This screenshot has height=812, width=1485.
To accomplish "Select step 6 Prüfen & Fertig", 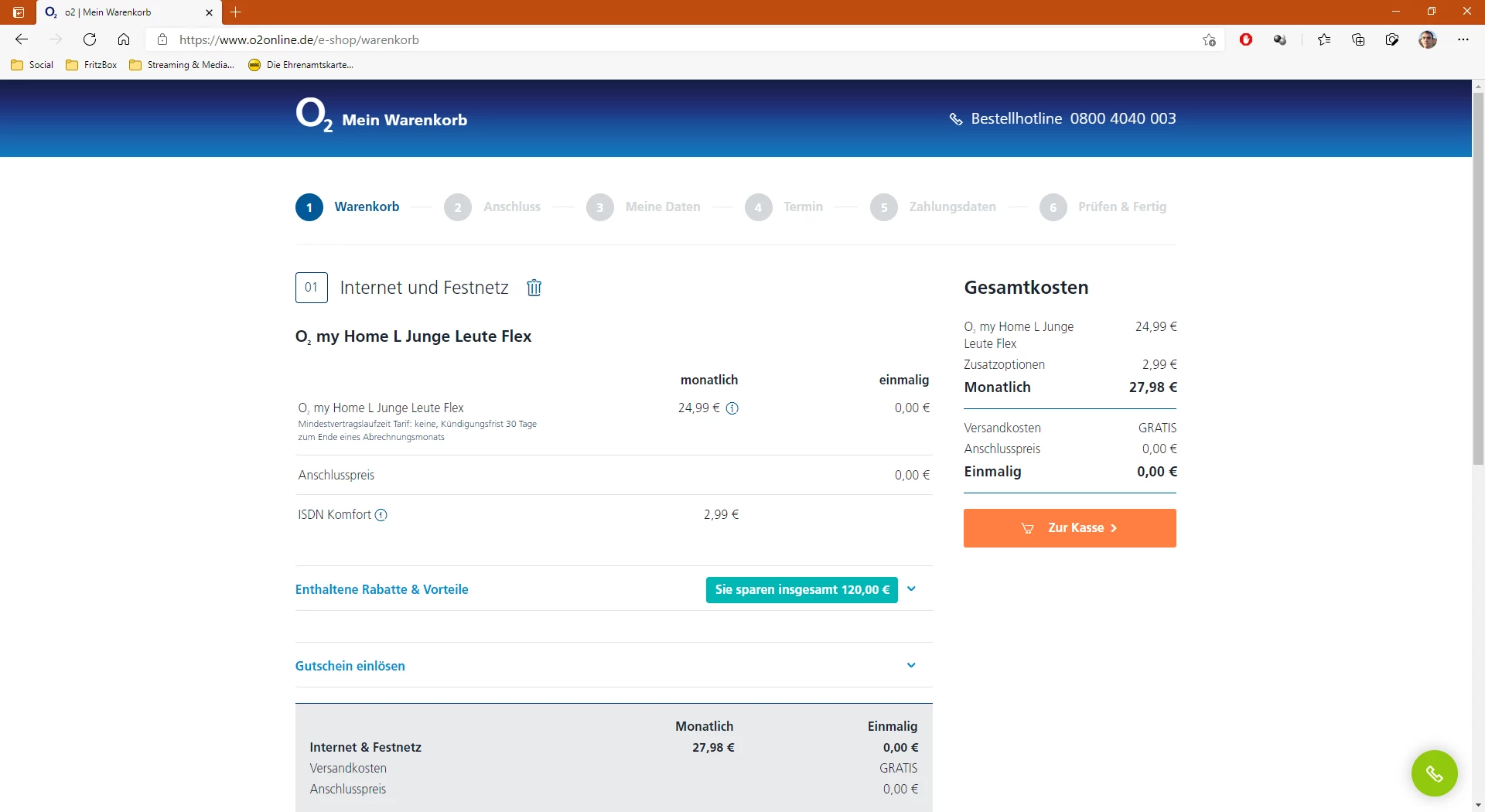I will (1103, 207).
